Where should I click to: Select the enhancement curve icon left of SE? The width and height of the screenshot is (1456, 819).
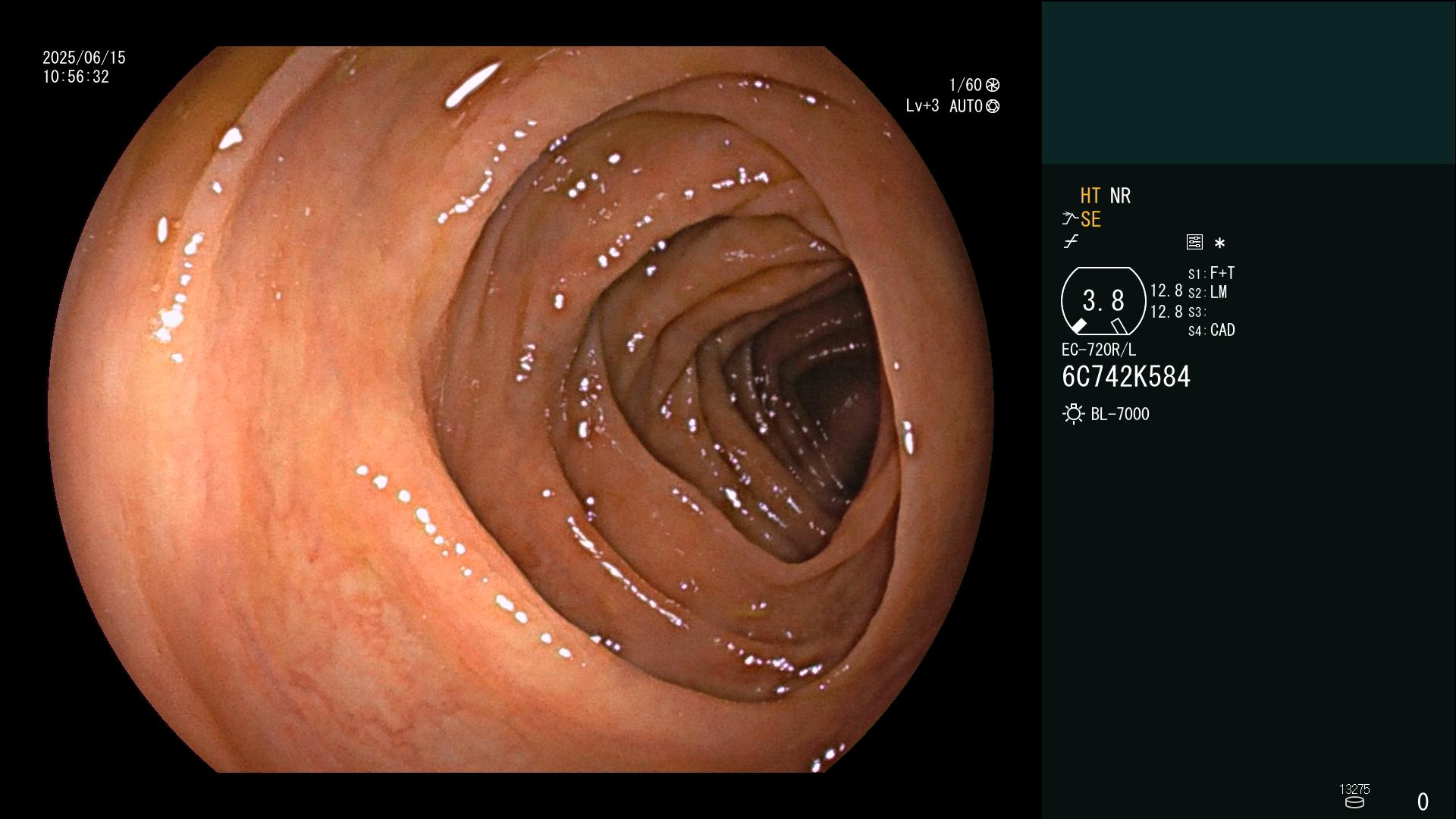(x=1070, y=219)
